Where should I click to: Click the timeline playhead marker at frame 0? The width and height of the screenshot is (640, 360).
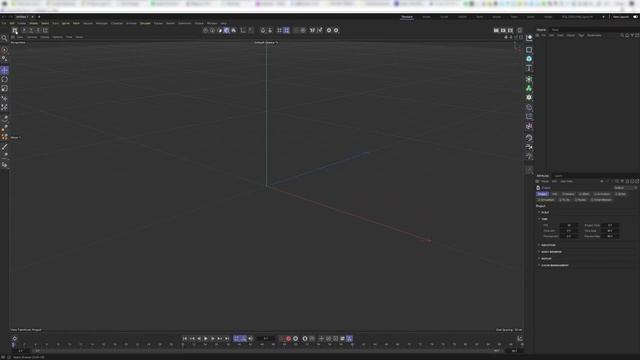pos(13,345)
